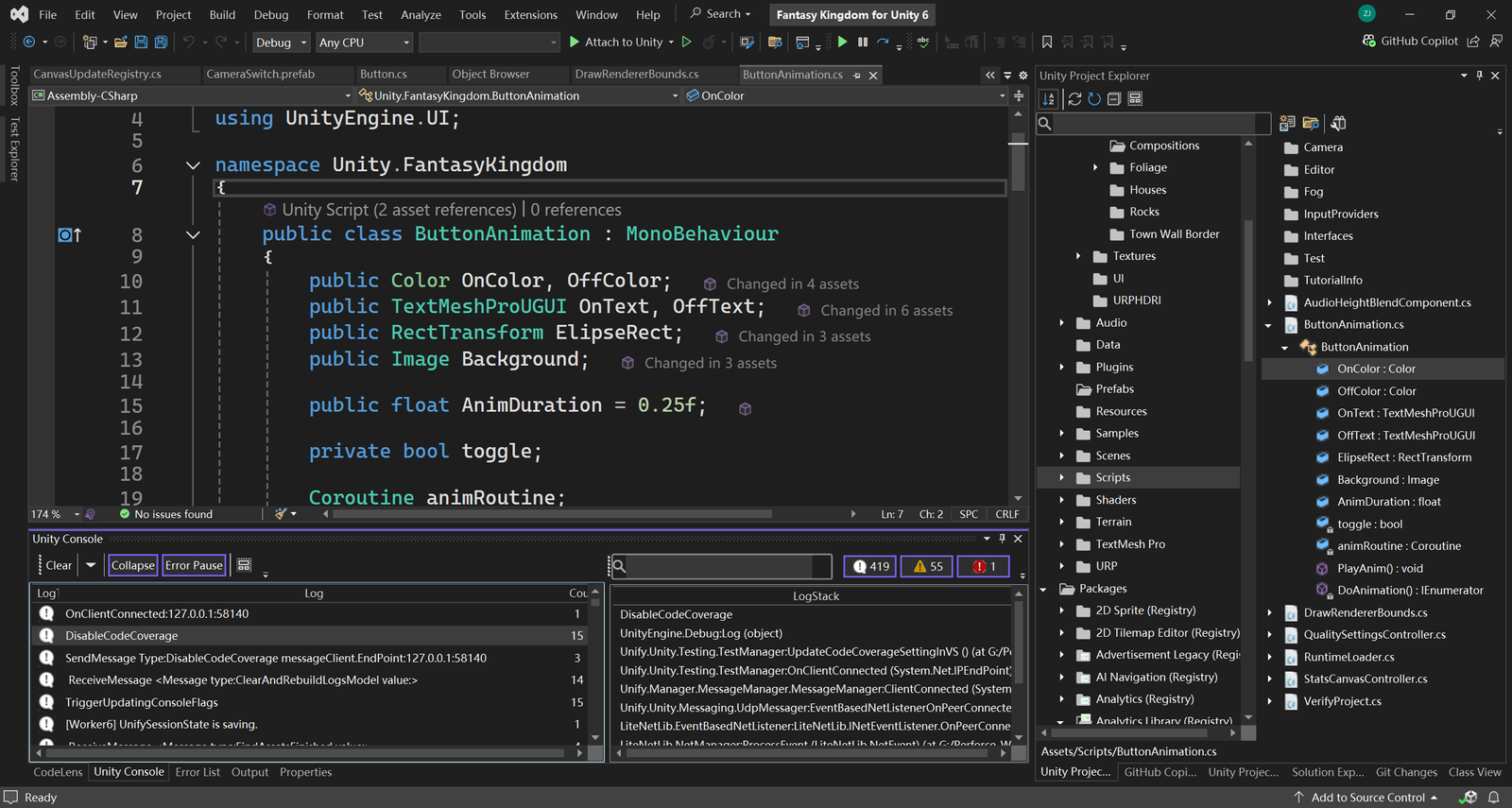This screenshot has height=808, width=1512.
Task: Click the Refresh icon in Unity Project Explorer
Action: (x=1094, y=99)
